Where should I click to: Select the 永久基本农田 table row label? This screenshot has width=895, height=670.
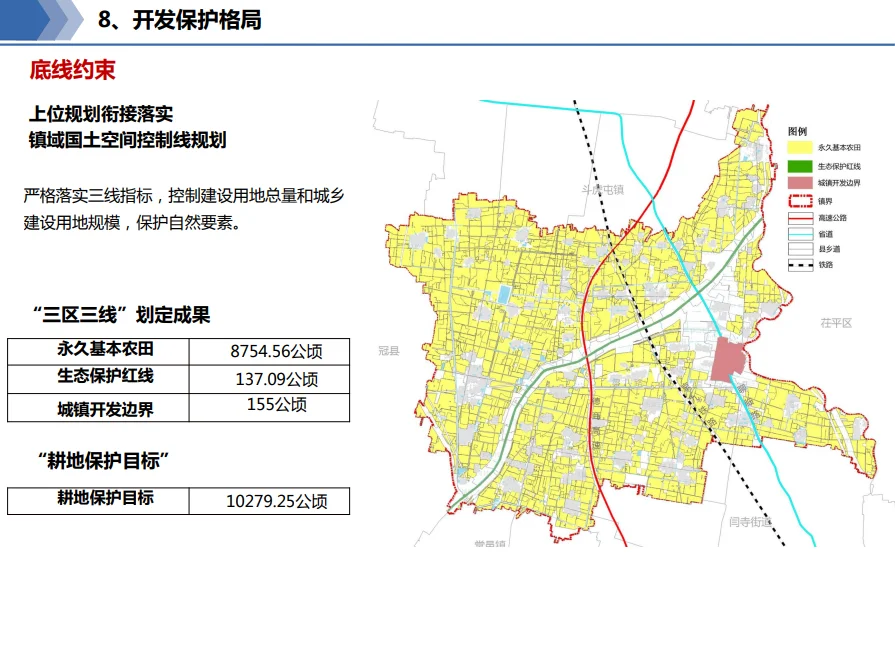click(x=106, y=350)
